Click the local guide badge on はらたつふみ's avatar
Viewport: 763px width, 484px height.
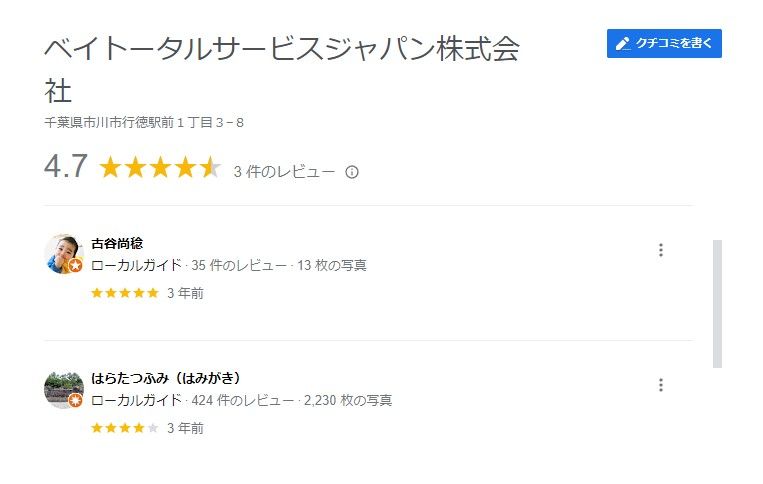tap(75, 401)
